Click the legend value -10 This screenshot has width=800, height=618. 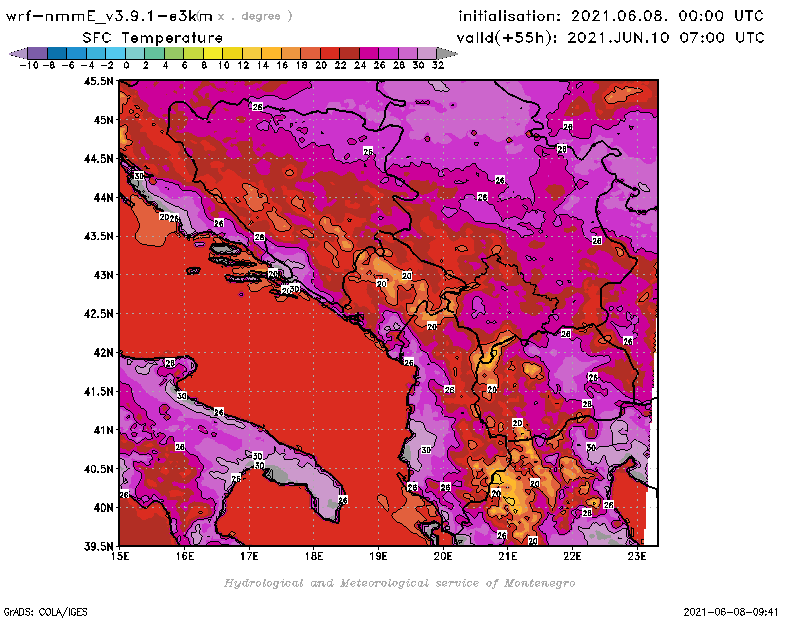click(x=29, y=65)
